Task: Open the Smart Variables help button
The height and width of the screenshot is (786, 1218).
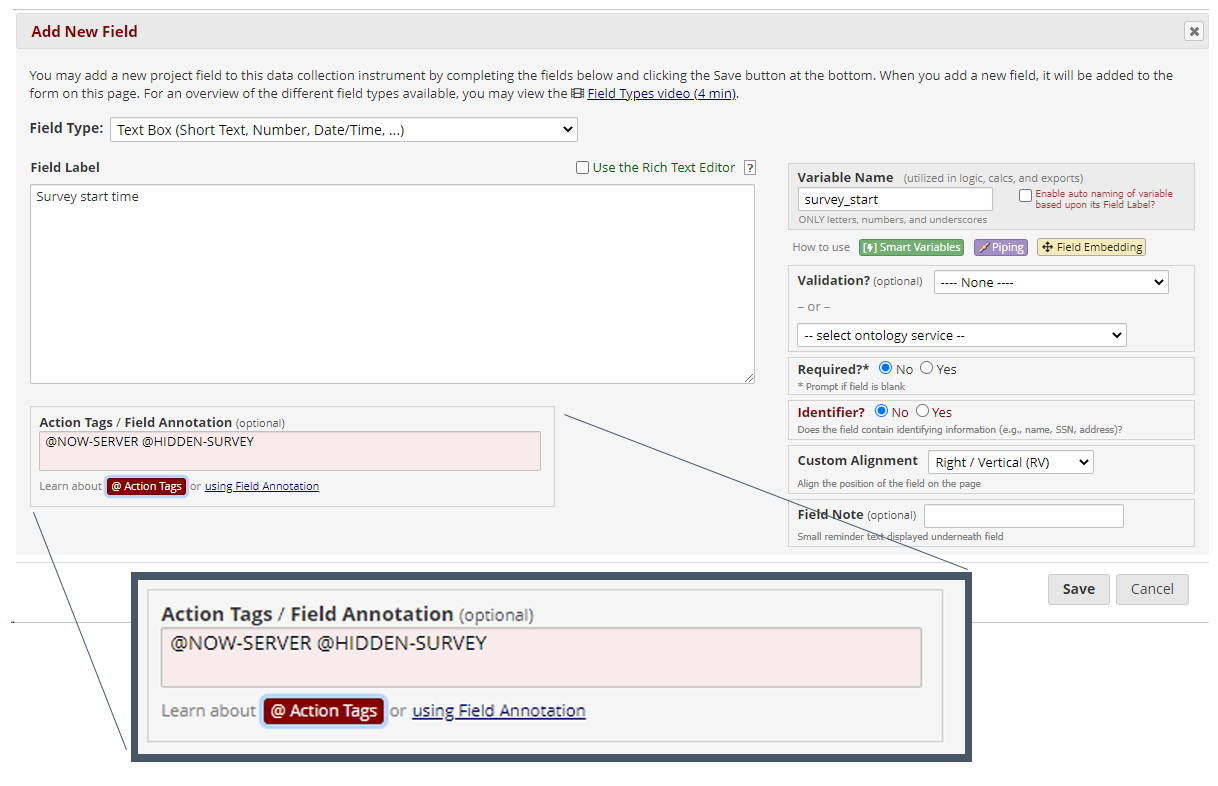Action: (x=911, y=247)
